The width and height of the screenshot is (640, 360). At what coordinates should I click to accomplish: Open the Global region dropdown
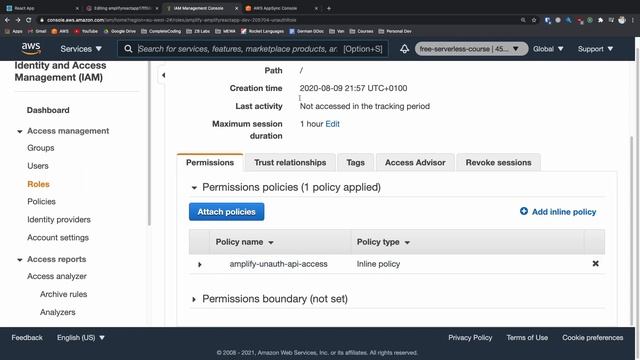[x=548, y=49]
